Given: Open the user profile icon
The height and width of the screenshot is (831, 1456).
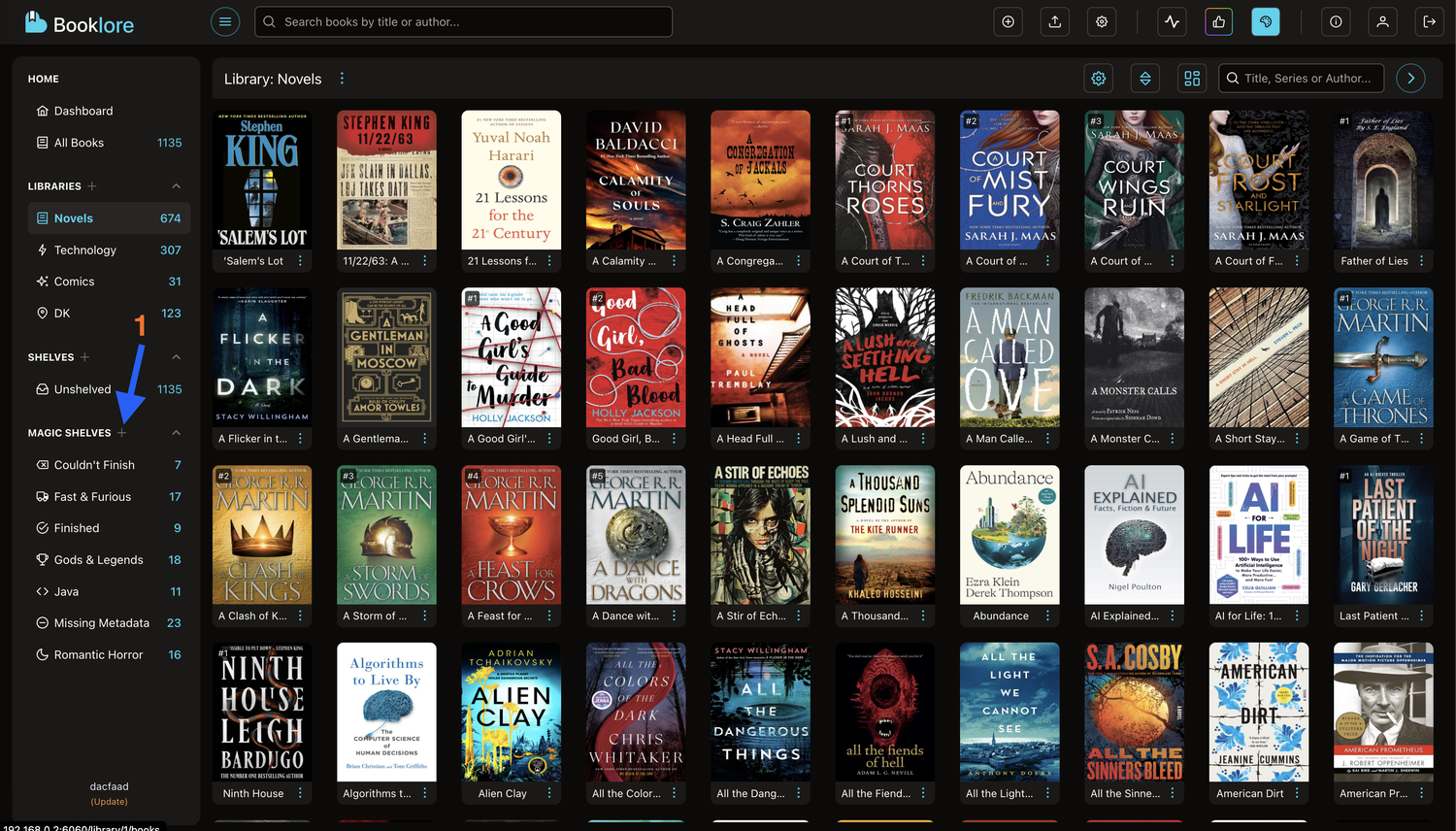Looking at the screenshot, I should coord(1383,21).
